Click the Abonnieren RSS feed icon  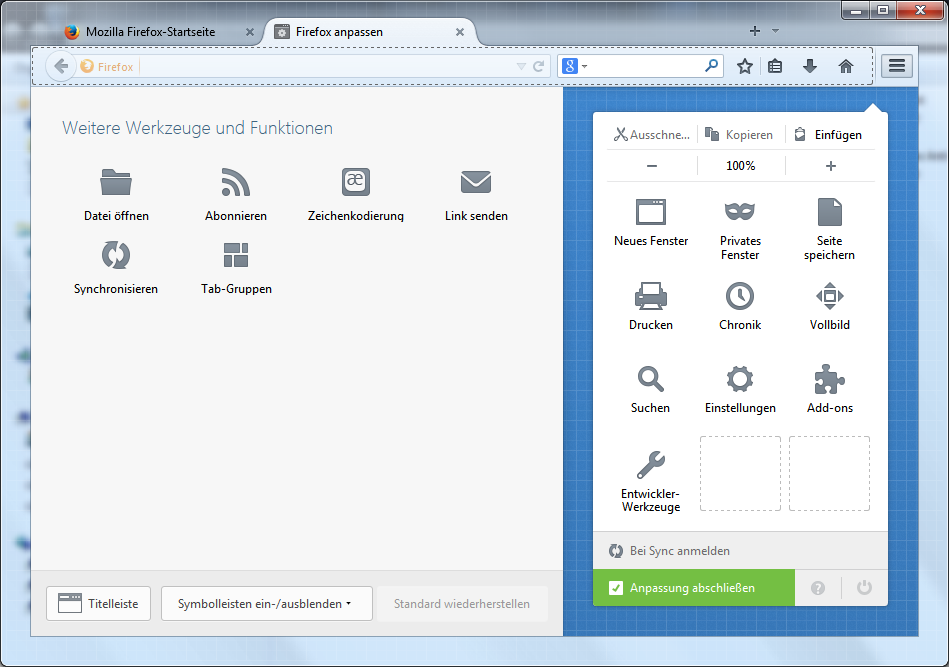235,183
